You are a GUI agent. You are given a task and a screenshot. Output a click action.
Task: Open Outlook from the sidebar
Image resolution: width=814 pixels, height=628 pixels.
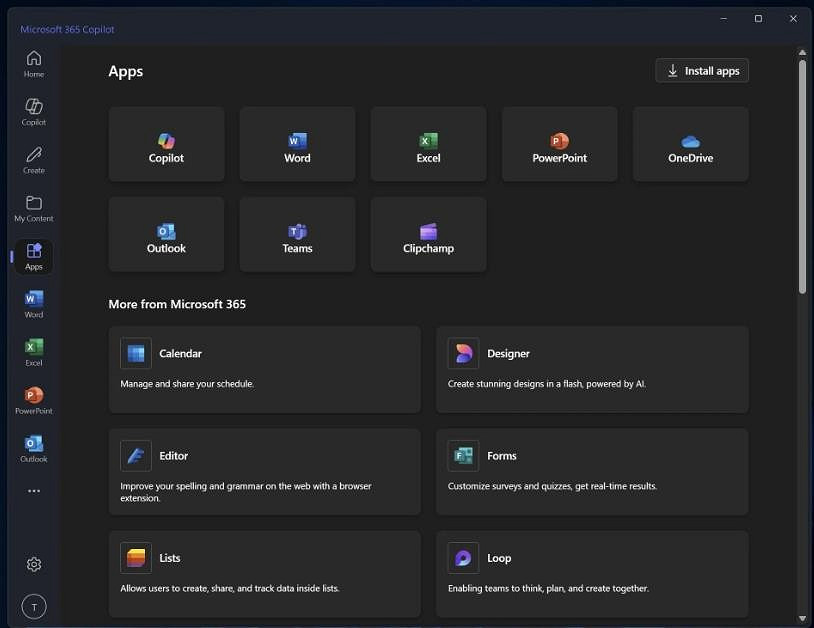33,444
